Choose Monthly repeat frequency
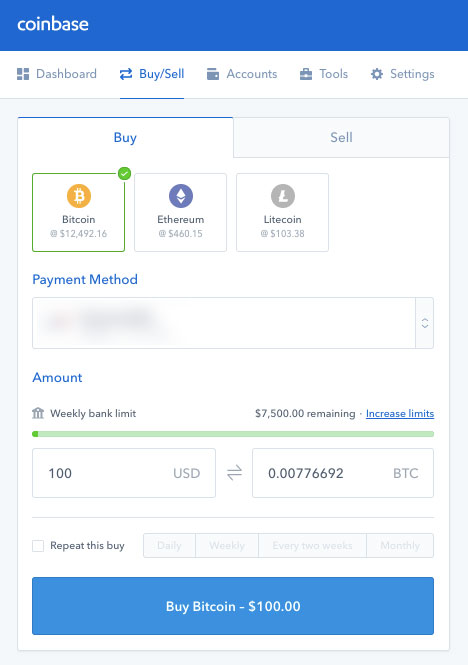Image resolution: width=468 pixels, height=665 pixels. tap(400, 545)
